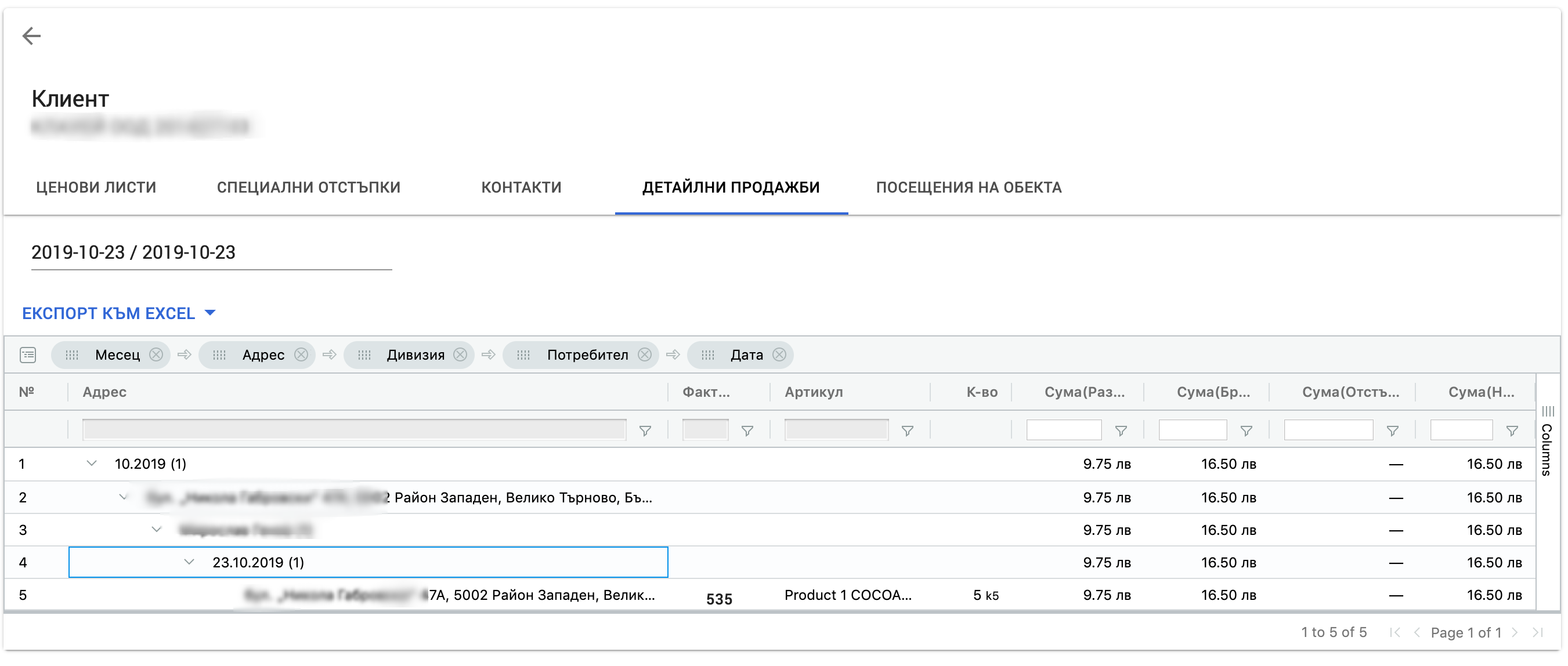1568x666 pixels.
Task: Sort by the Факт... column header
Action: [706, 392]
